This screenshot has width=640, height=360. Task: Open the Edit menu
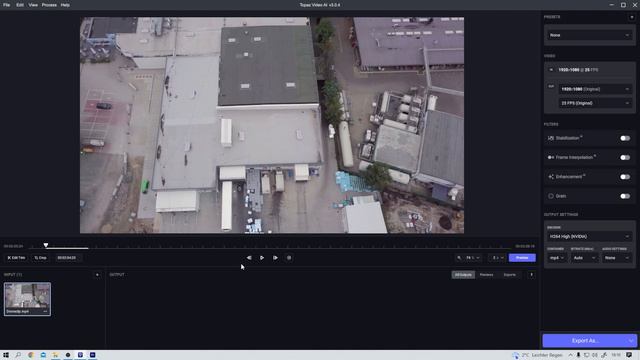[20, 5]
